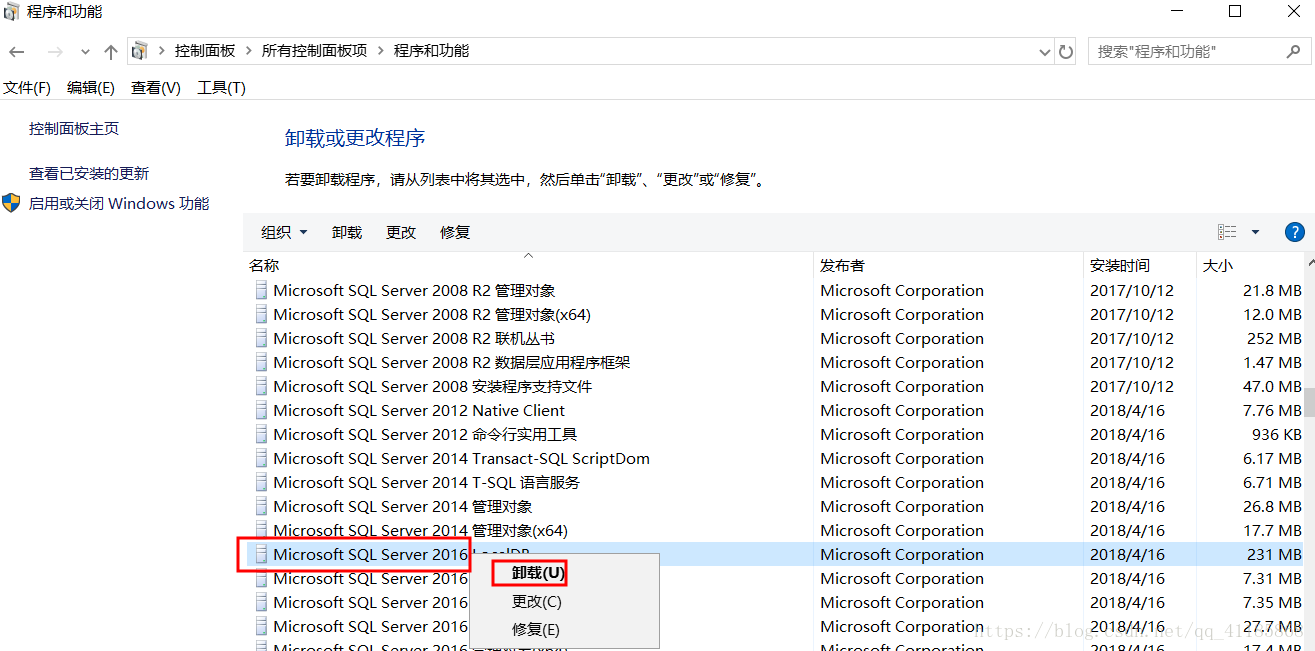The width and height of the screenshot is (1315, 651).
Task: Go back with the navigation arrow
Action: click(x=17, y=51)
